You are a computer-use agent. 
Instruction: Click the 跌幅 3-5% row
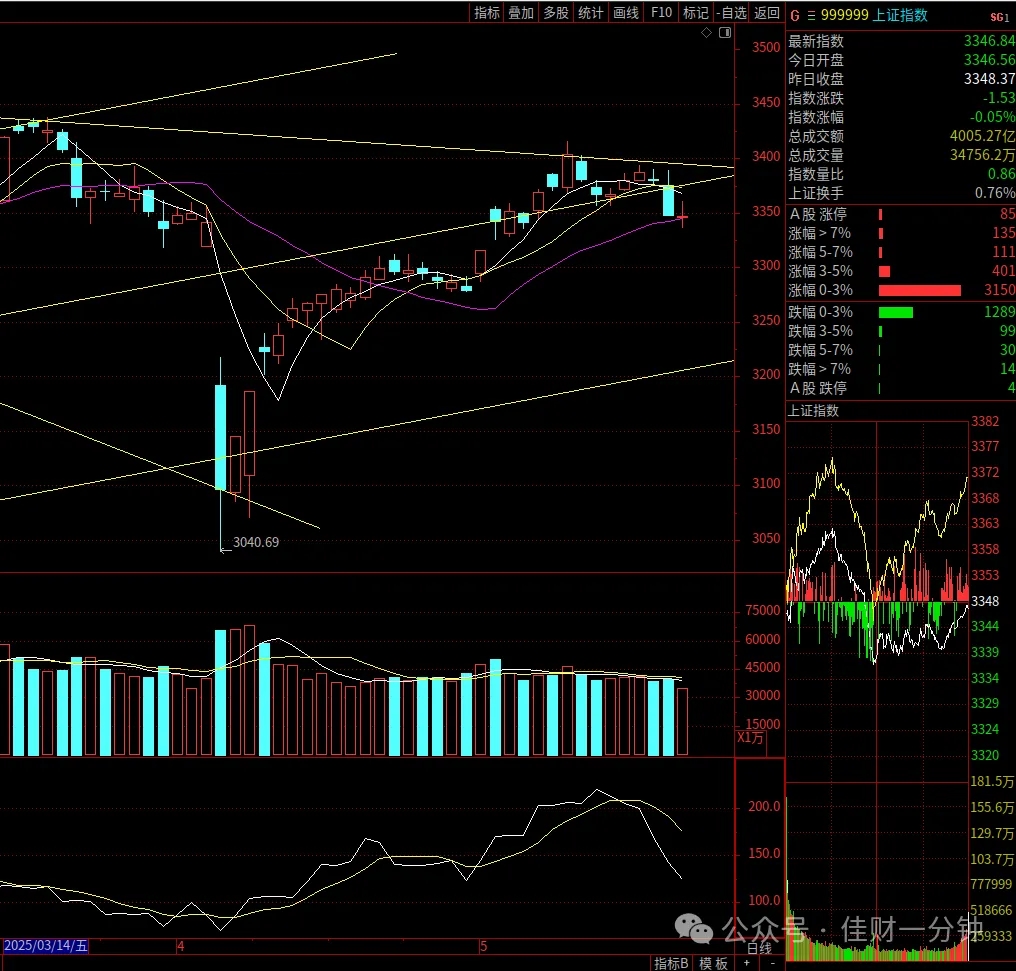(x=901, y=331)
